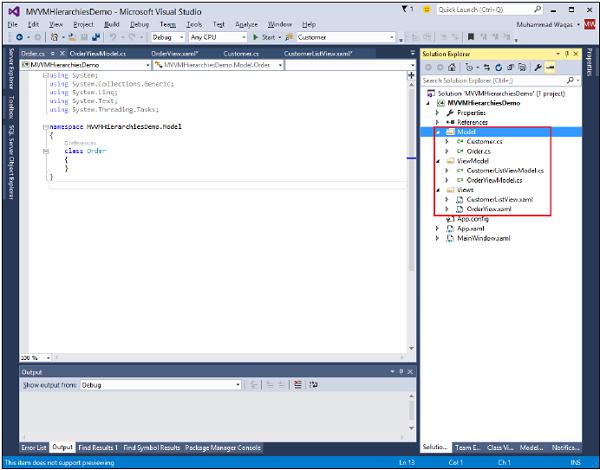Expand the References node in Solution Explorer
The width and height of the screenshot is (600, 470).
click(437, 122)
